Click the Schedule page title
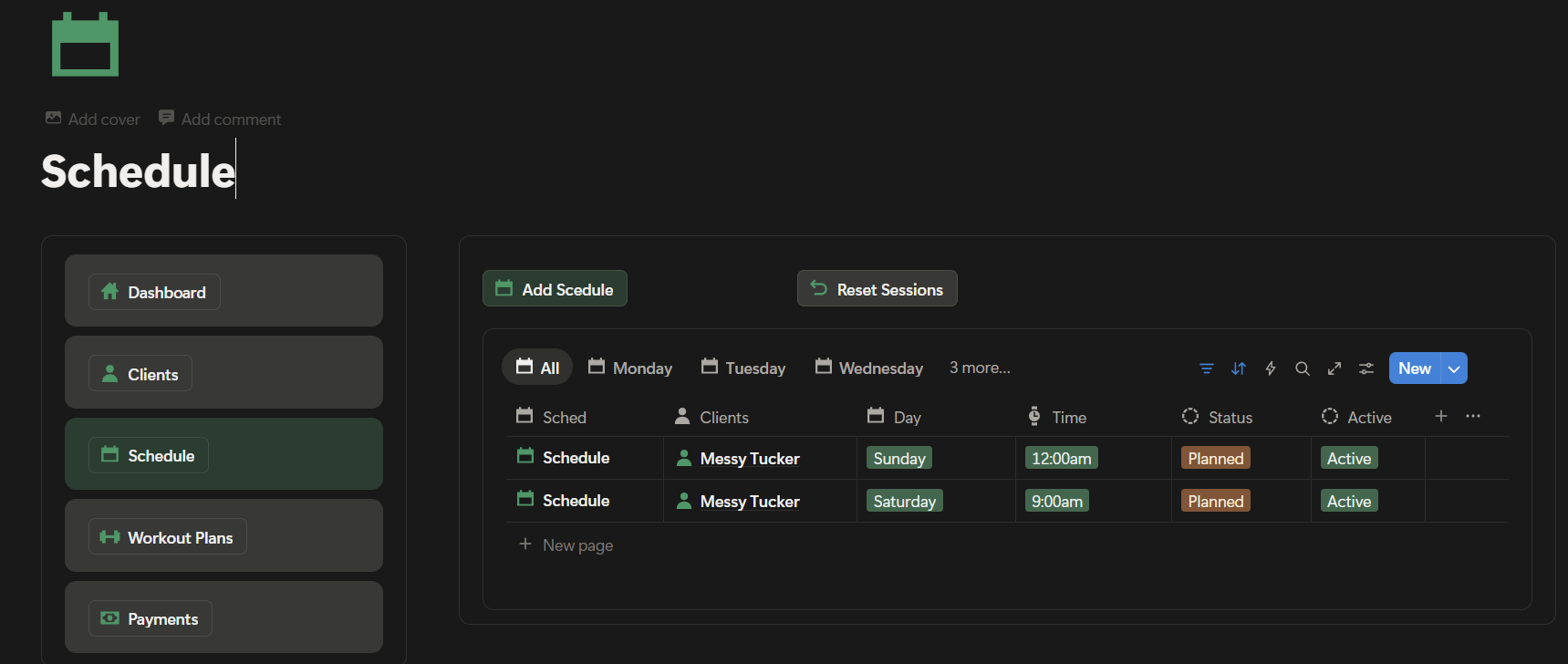The height and width of the screenshot is (664, 1568). 139,171
